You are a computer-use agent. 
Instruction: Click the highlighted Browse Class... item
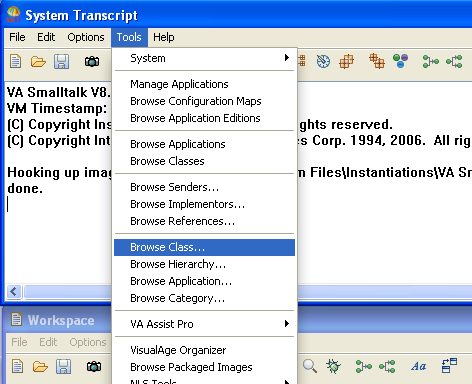(x=204, y=247)
